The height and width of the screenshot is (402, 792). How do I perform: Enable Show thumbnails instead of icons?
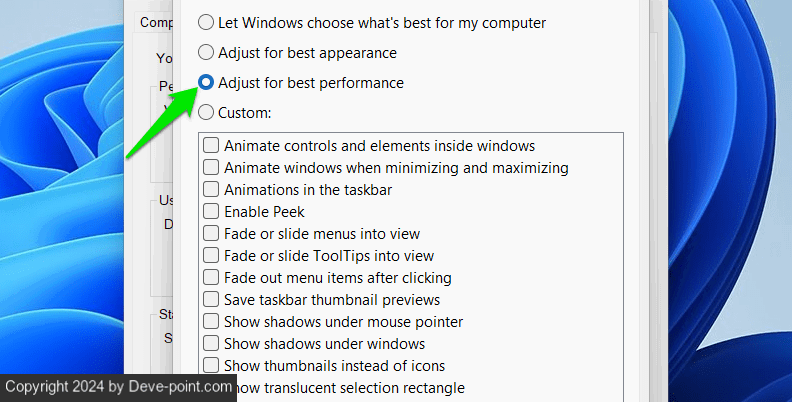pos(212,366)
